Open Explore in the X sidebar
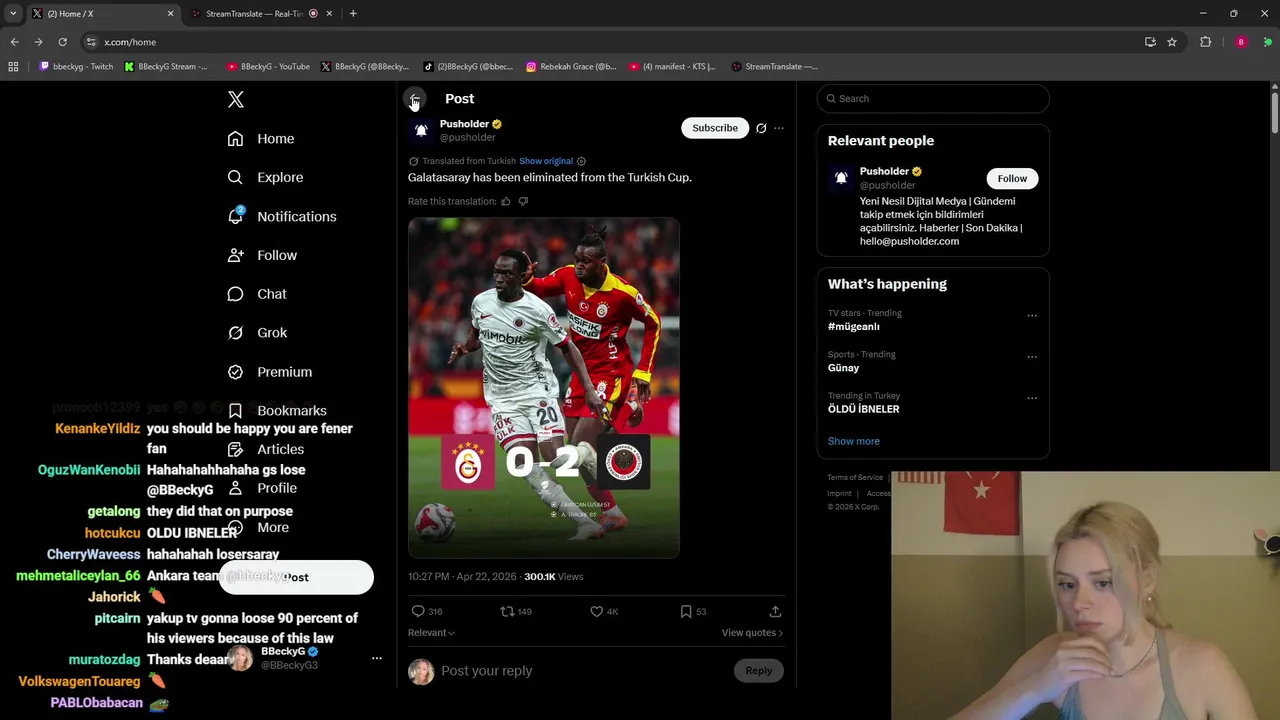This screenshot has height=720, width=1280. (265, 178)
